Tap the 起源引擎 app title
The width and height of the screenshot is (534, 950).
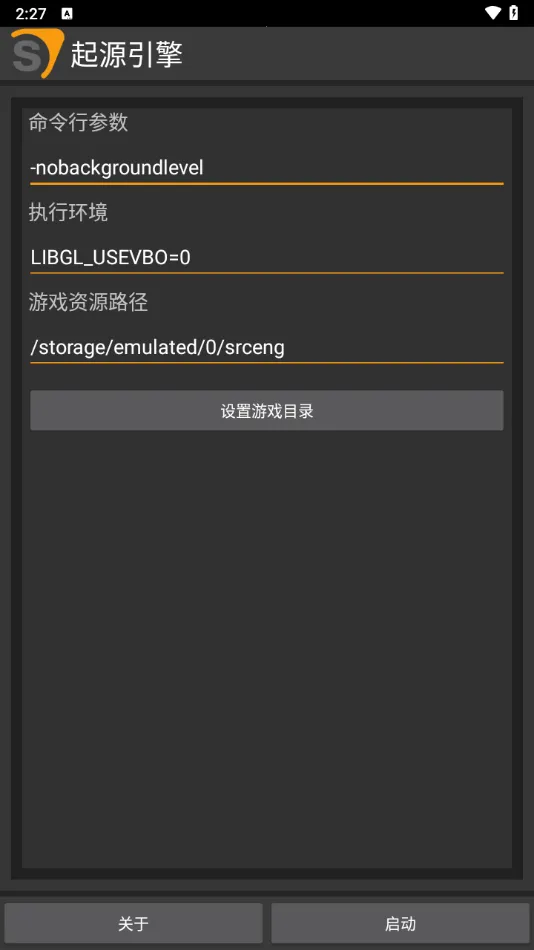click(x=127, y=55)
